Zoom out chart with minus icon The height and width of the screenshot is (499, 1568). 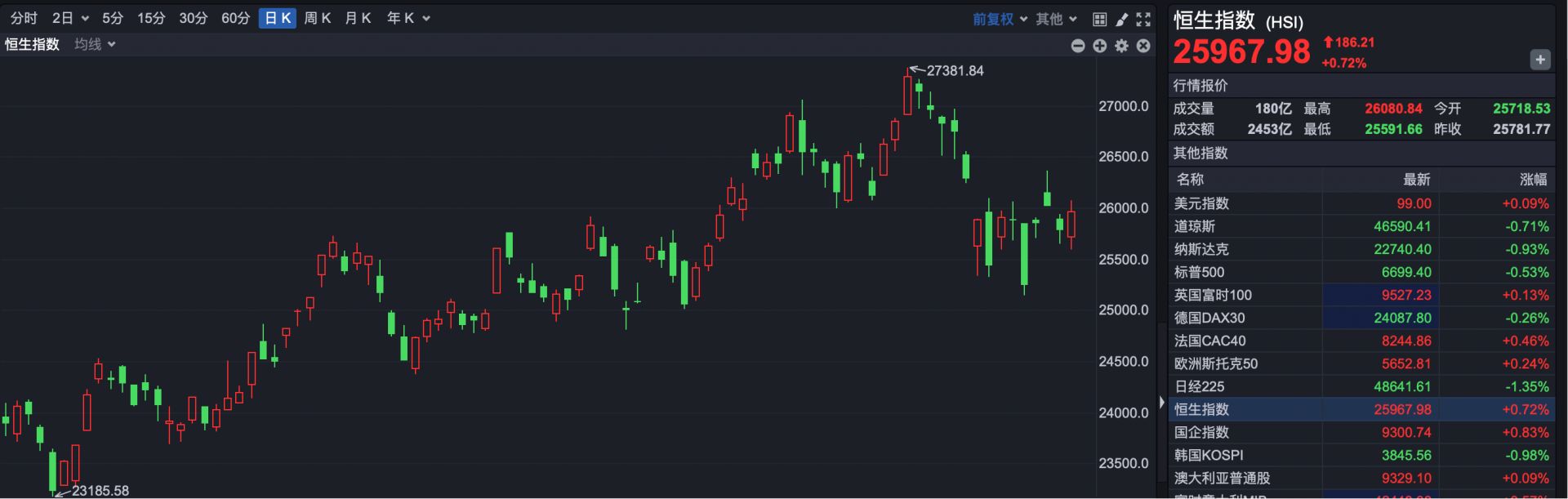1078,46
